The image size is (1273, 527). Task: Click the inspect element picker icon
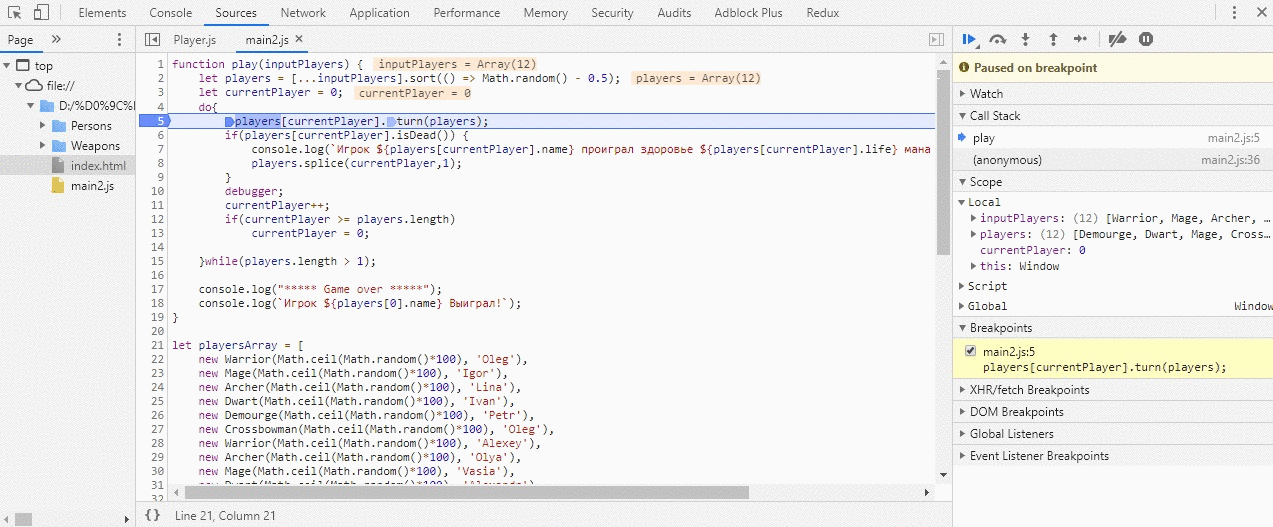click(x=15, y=13)
